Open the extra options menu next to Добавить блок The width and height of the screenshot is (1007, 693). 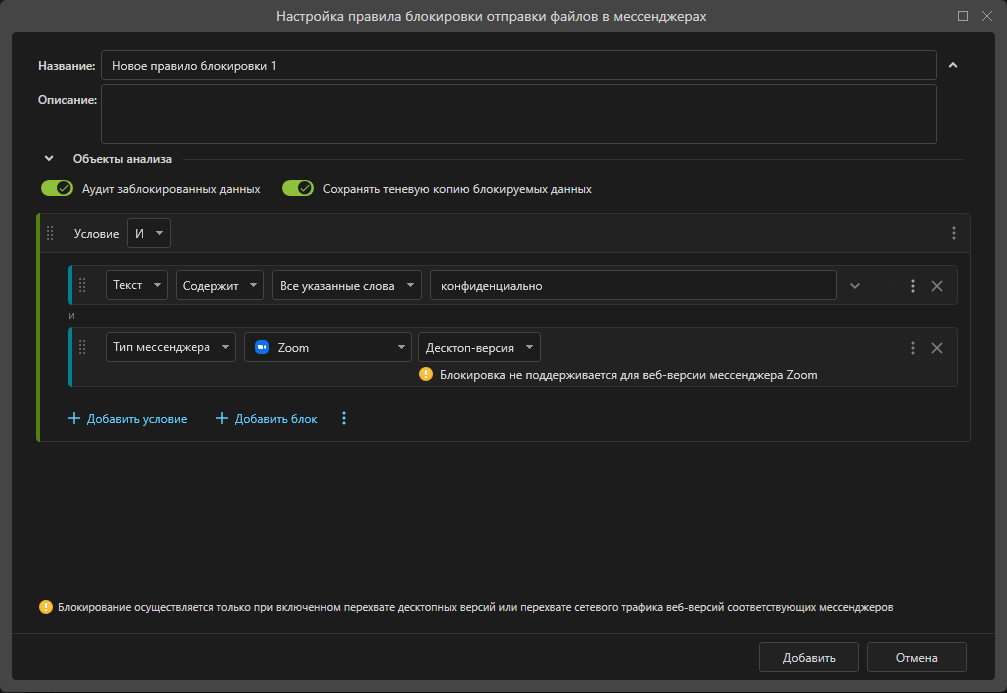click(344, 419)
